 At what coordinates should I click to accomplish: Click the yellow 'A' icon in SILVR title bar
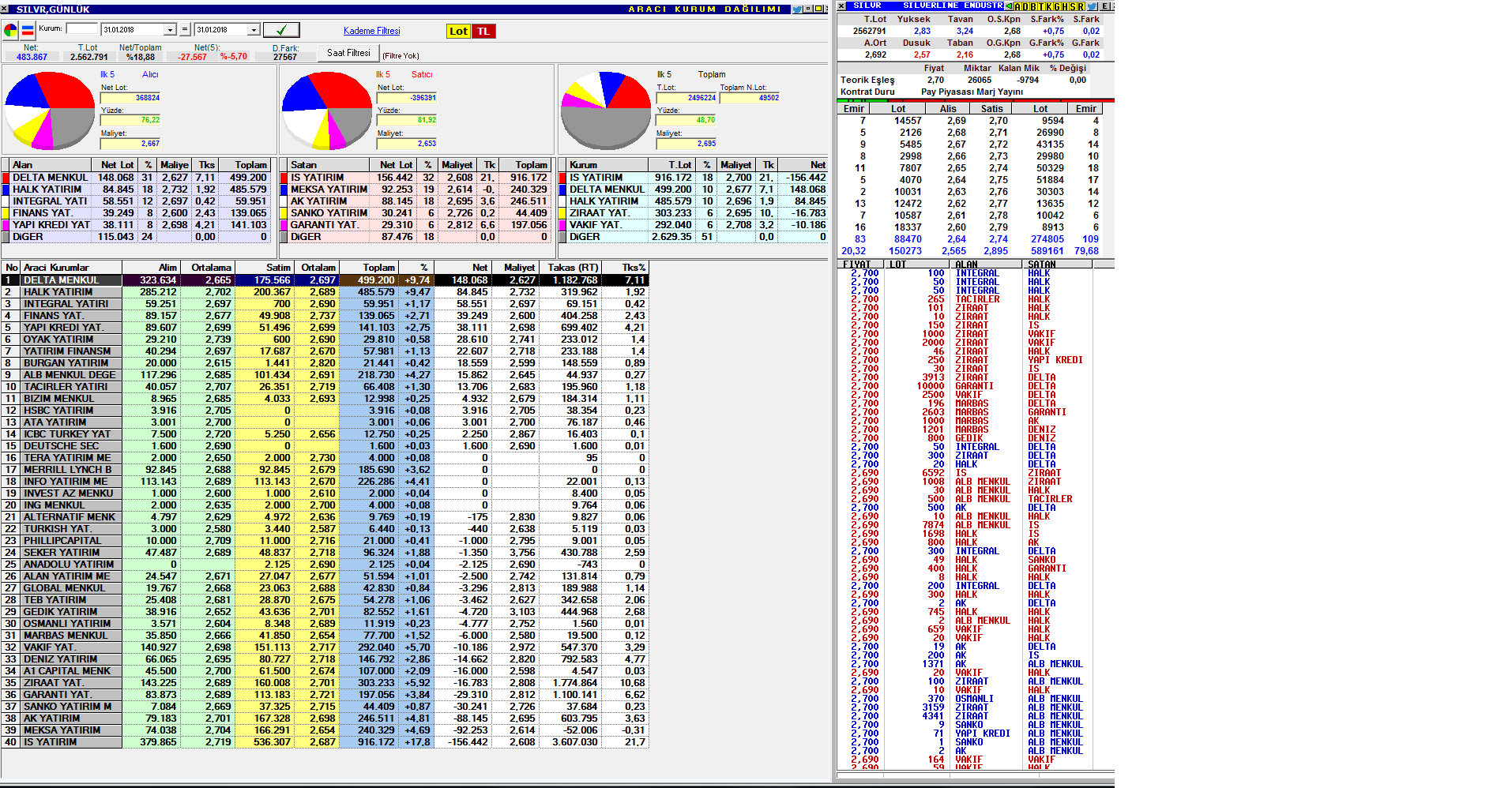click(1017, 6)
